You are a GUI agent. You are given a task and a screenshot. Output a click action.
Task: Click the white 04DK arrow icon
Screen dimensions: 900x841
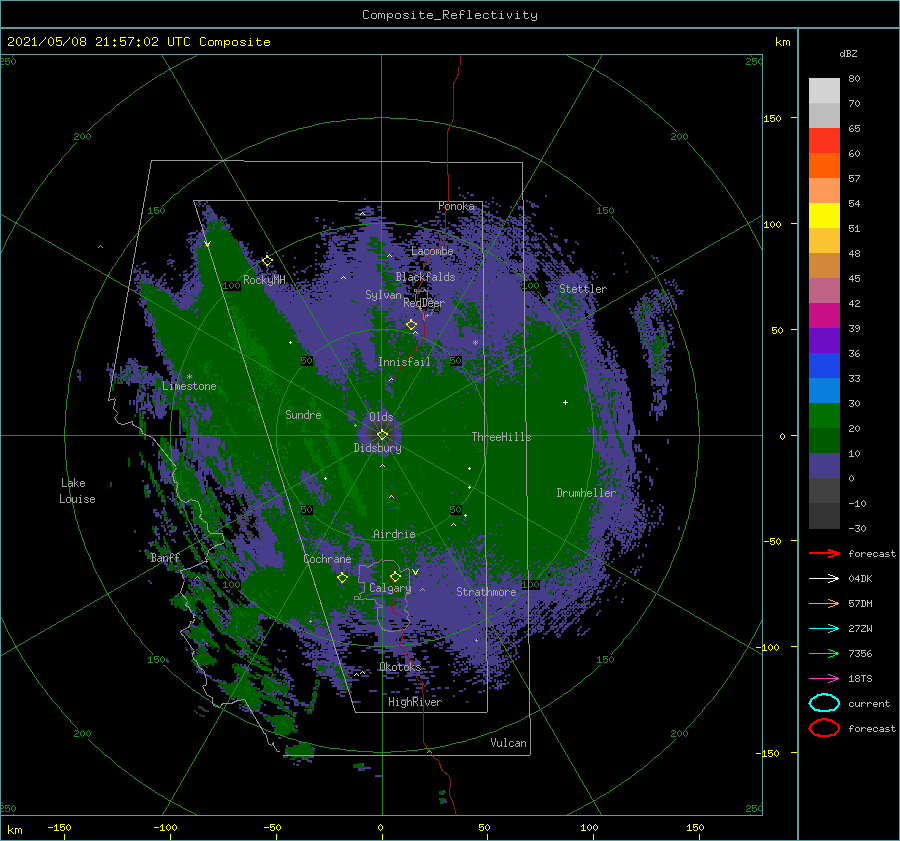(824, 578)
